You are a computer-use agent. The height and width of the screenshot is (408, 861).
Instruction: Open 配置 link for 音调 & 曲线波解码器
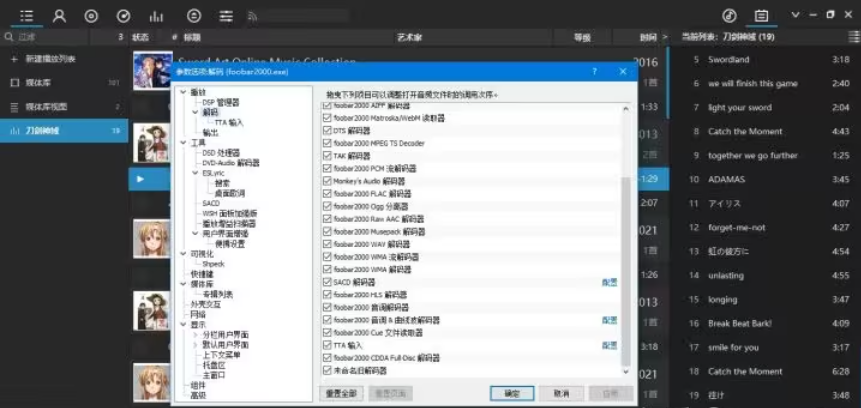pyautogui.click(x=610, y=320)
